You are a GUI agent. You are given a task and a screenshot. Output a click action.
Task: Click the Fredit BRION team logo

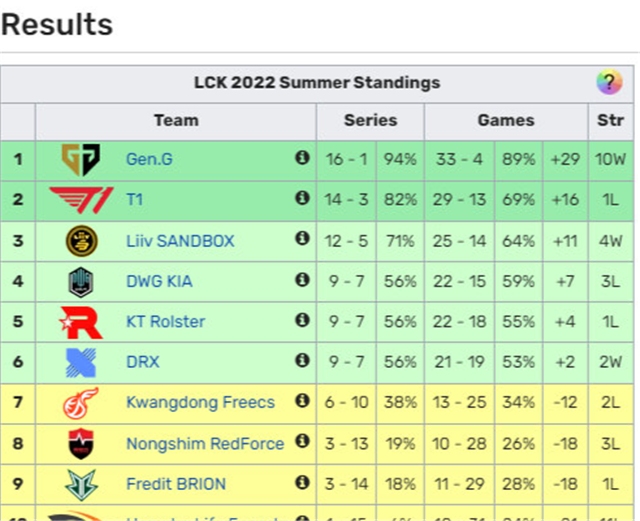80,484
